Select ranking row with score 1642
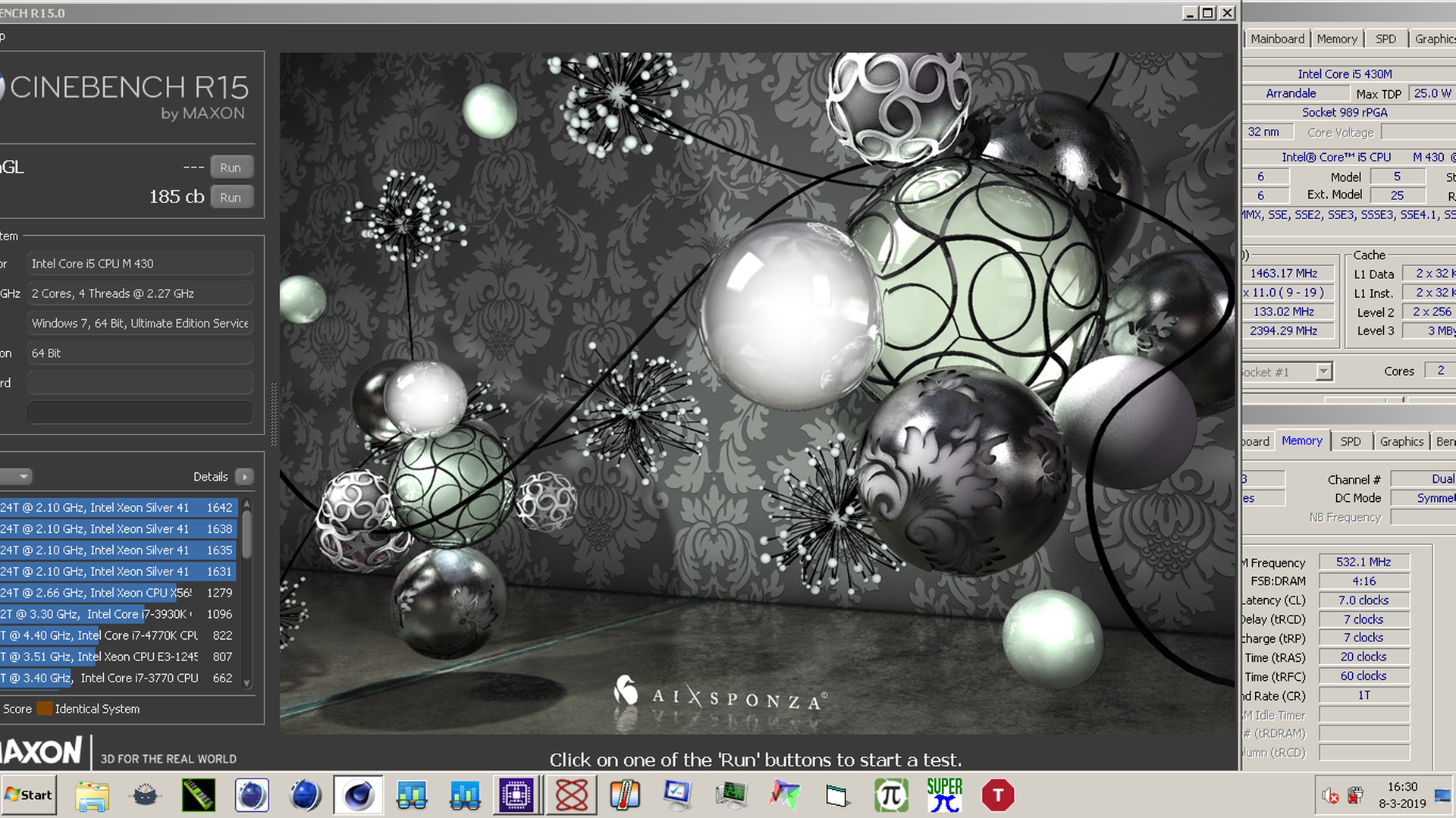Screen dimensions: 1456x818 (119, 508)
